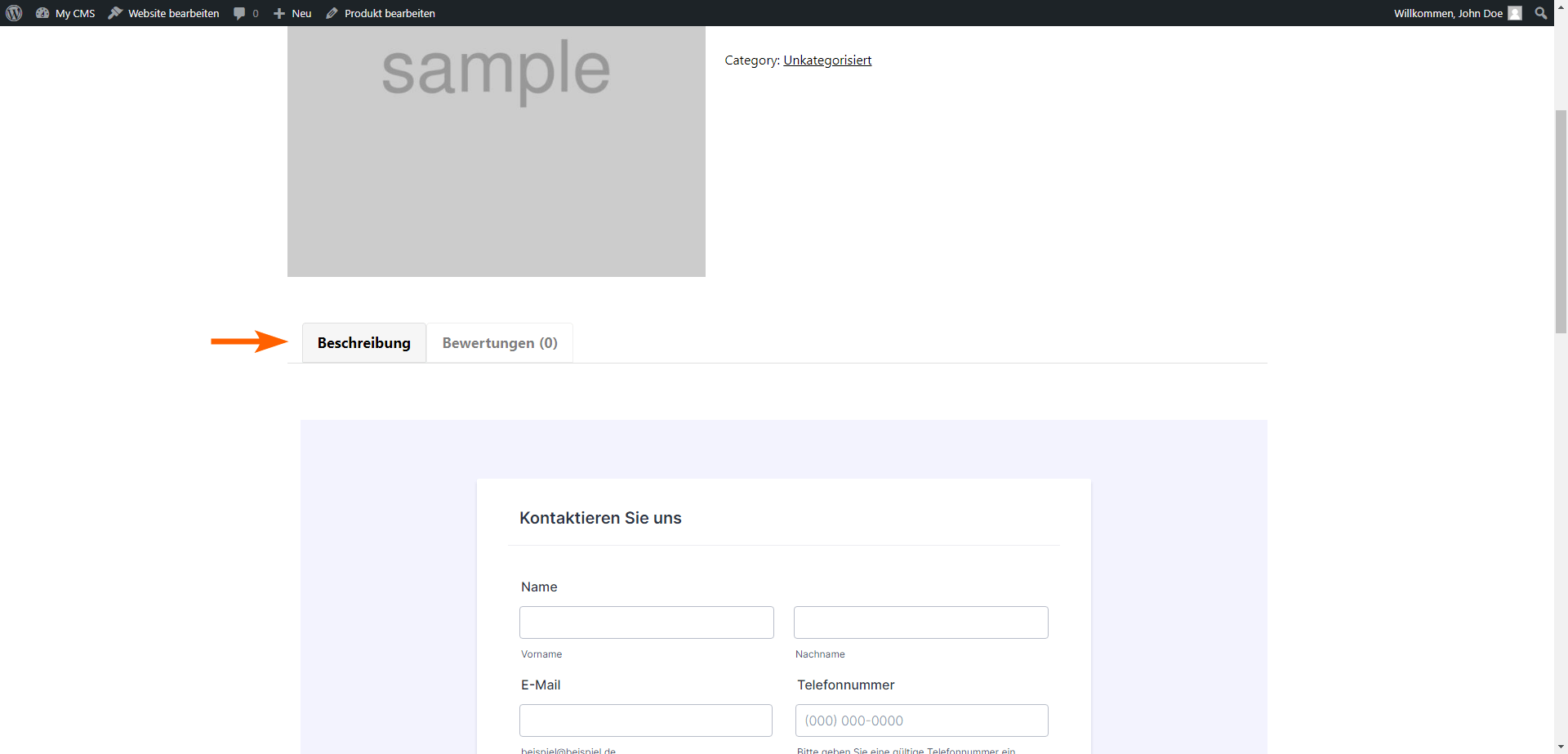This screenshot has height=754, width=1568.
Task: Switch to the Bewertungen (0) tab
Action: (499, 342)
